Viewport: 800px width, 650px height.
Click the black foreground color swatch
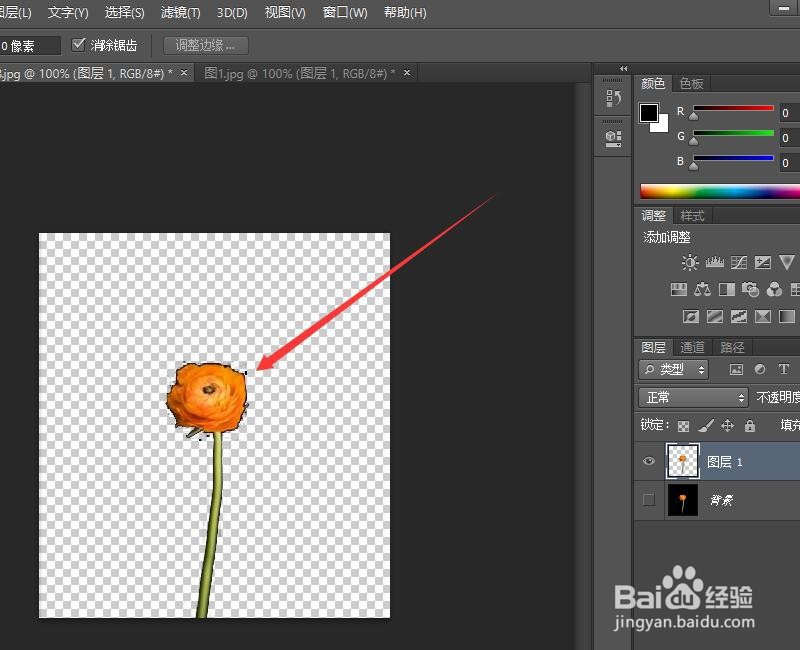[648, 112]
